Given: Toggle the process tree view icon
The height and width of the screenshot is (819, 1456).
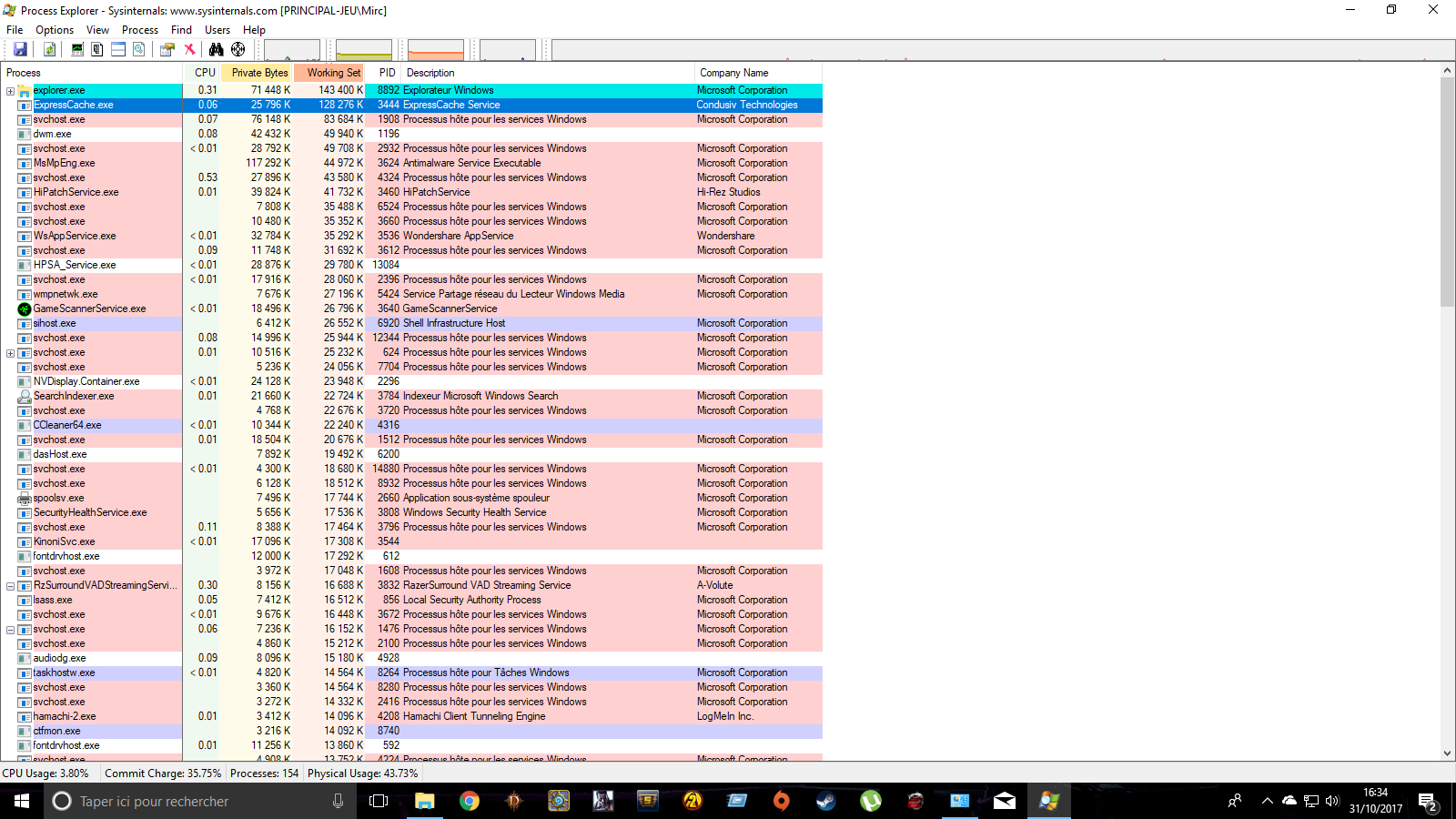Looking at the screenshot, I should click(x=97, y=50).
